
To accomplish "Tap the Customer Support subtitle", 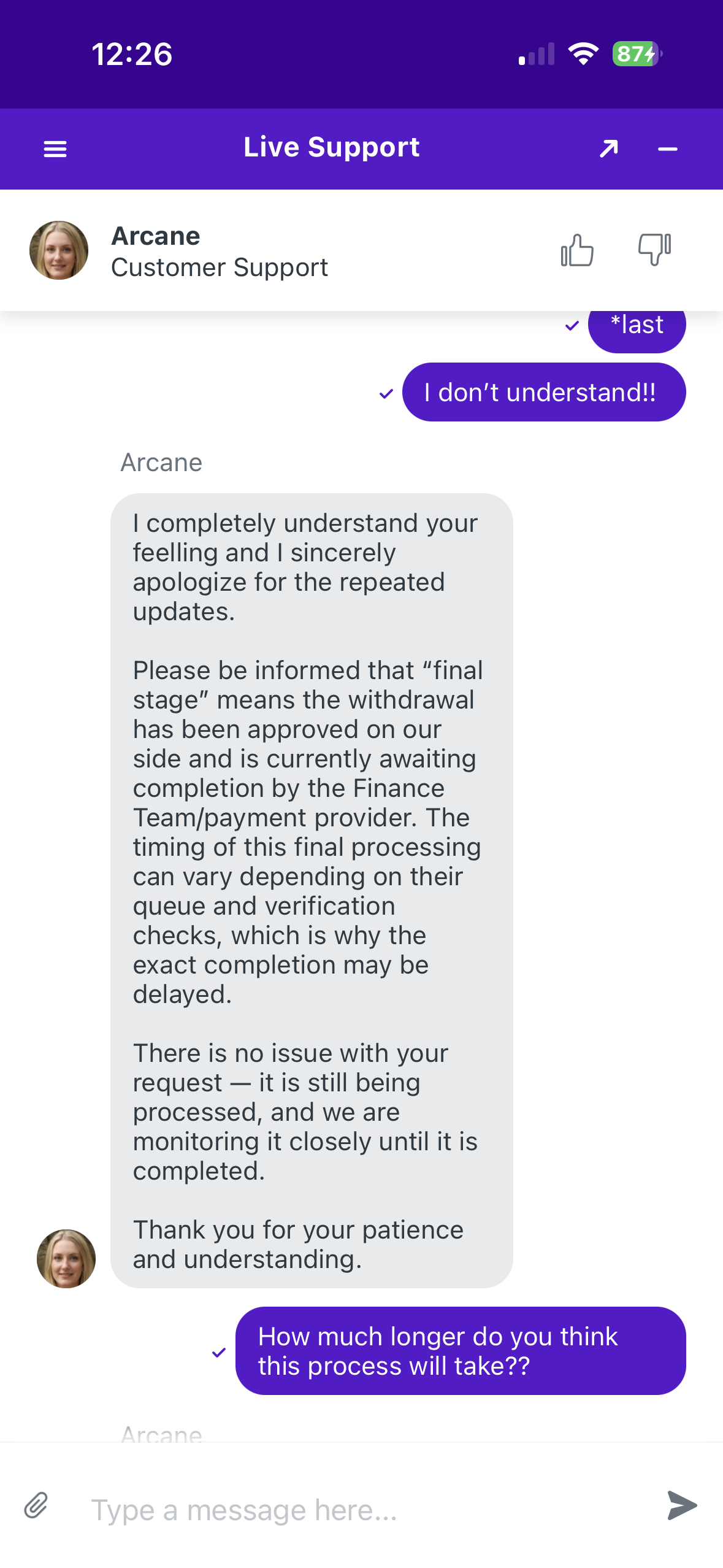I will click(220, 267).
